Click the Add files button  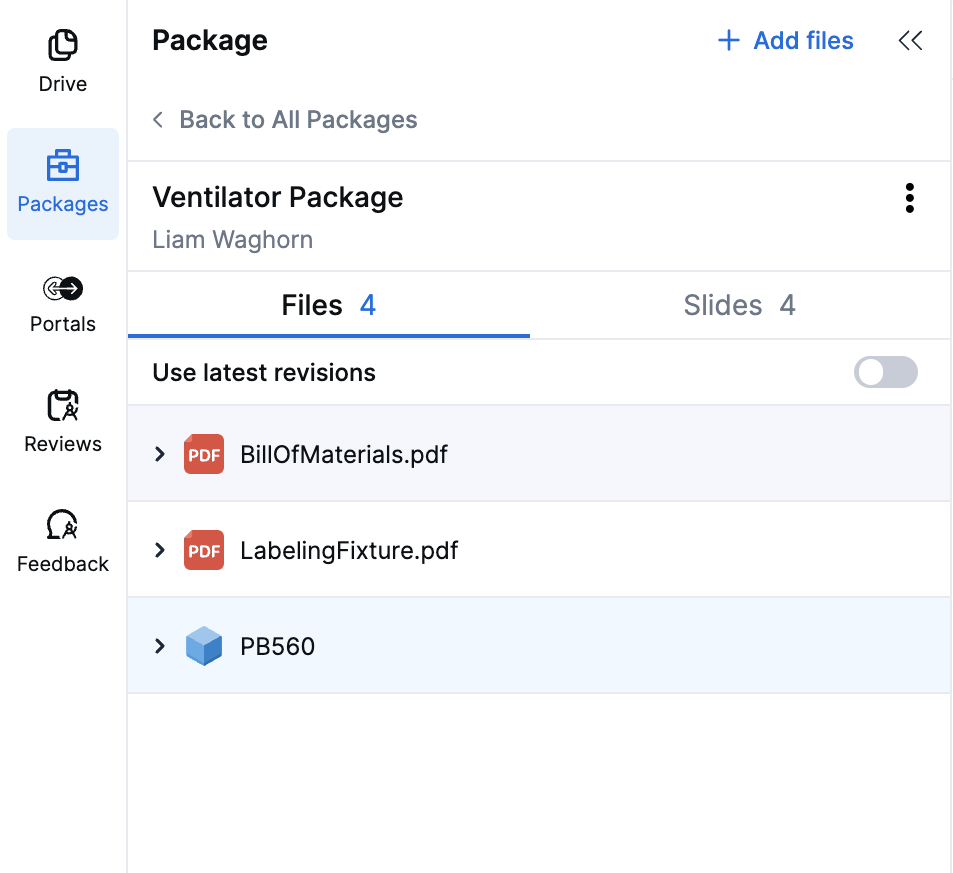785,41
